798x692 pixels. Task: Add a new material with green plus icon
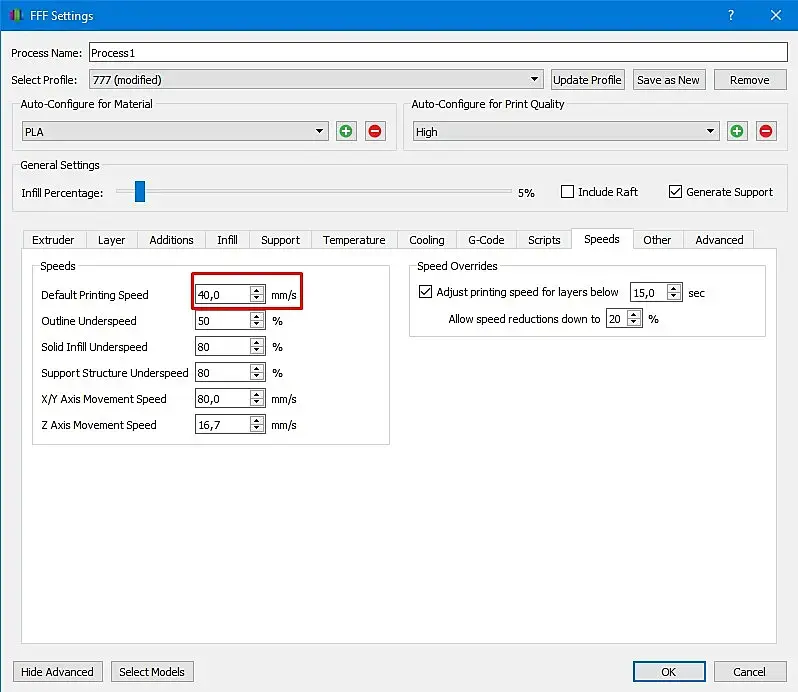coord(346,131)
